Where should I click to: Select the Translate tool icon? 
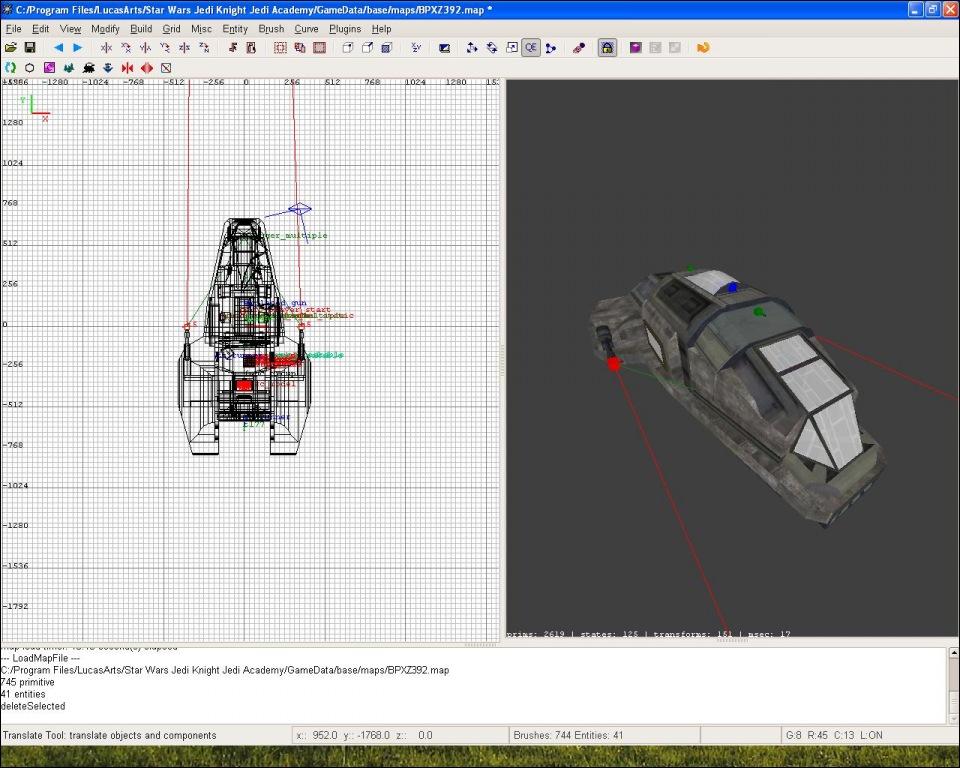[473, 47]
